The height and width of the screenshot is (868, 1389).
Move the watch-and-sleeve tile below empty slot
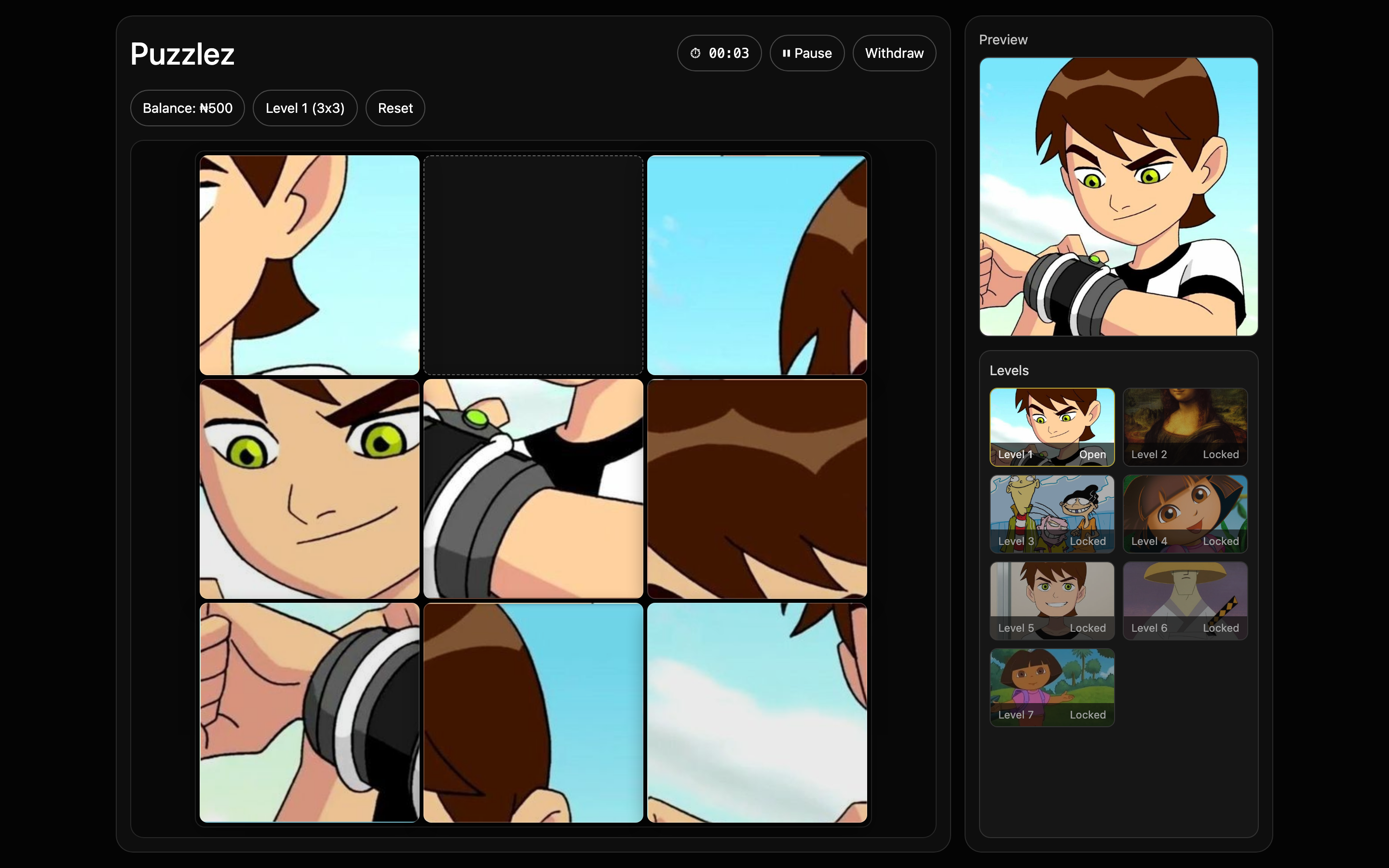[533, 488]
